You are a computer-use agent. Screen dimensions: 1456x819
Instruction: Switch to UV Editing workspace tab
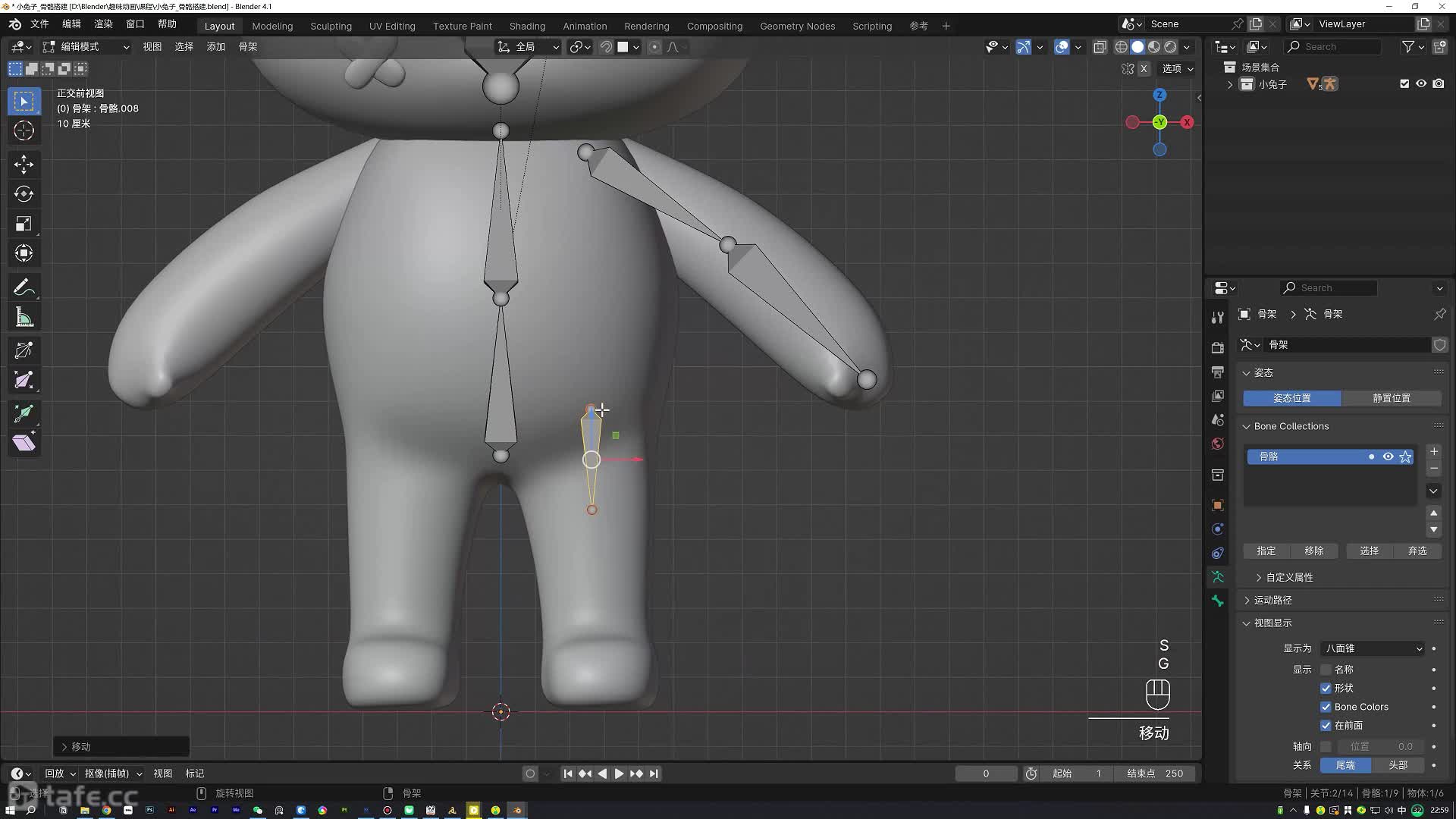[392, 26]
